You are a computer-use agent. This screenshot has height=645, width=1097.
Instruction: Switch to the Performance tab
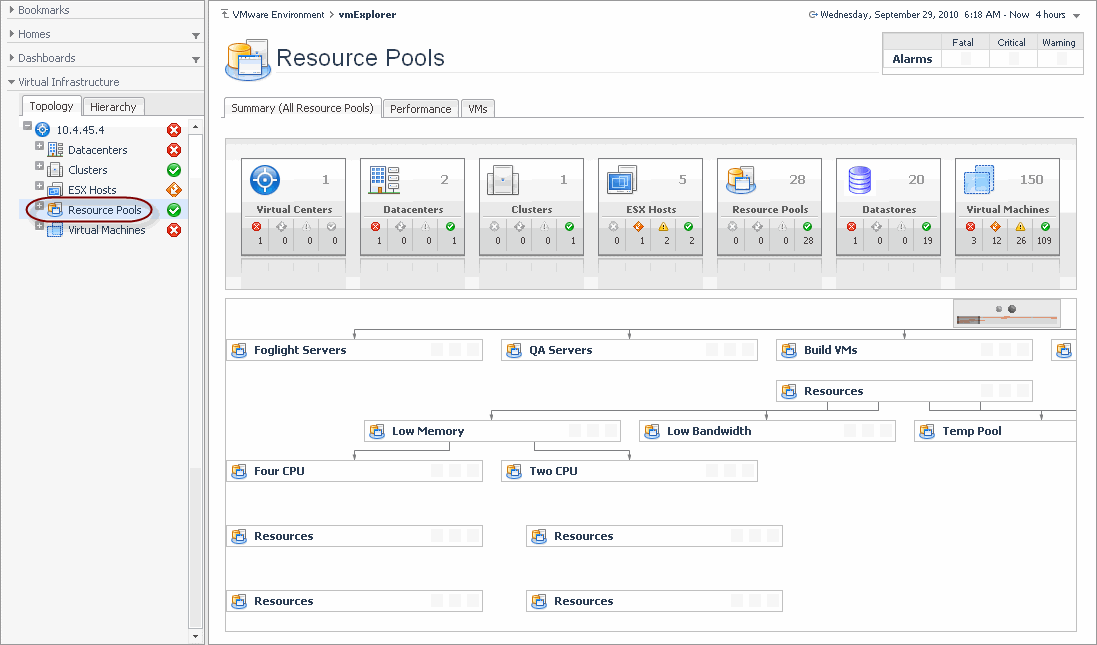click(x=420, y=109)
